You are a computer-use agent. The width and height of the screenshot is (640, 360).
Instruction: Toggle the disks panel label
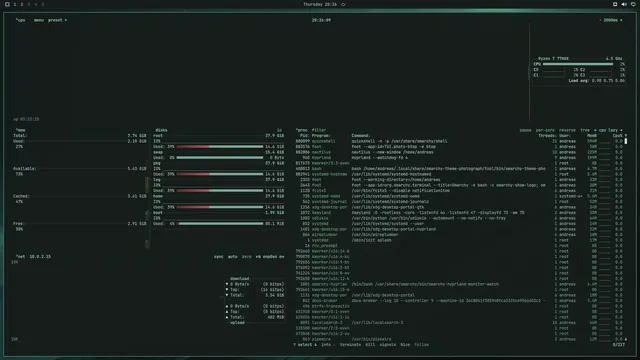pyautogui.click(x=161, y=130)
